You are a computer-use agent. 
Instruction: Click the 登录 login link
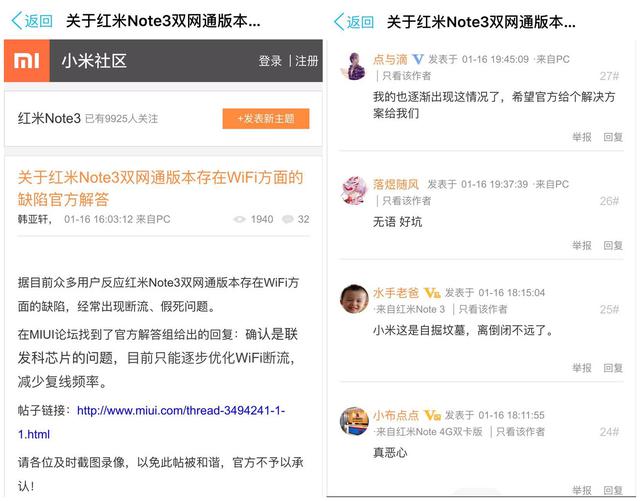(x=270, y=61)
